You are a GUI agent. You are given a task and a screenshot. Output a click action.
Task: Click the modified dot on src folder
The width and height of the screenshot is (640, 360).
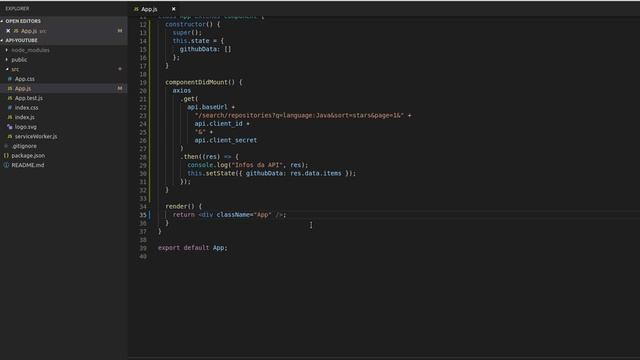(120, 69)
